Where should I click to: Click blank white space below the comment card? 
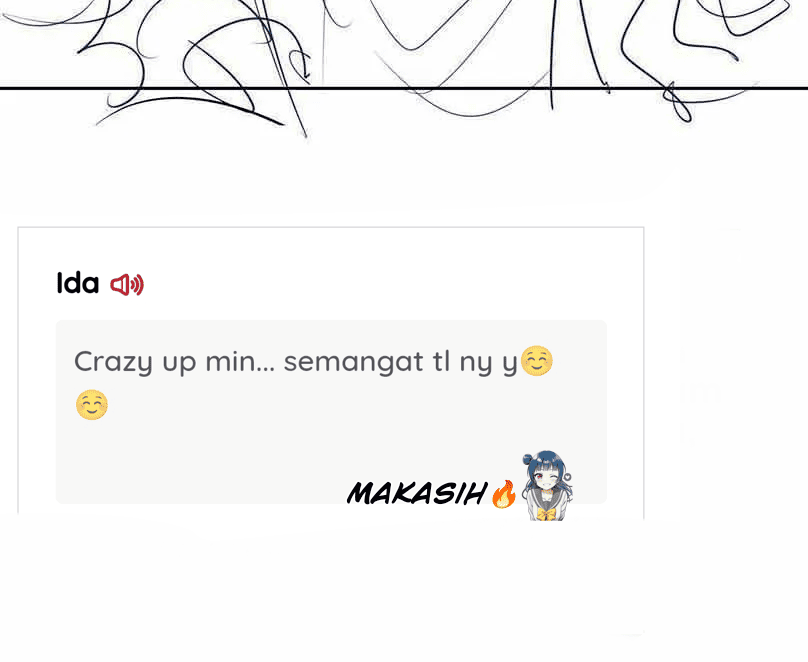pos(330,587)
